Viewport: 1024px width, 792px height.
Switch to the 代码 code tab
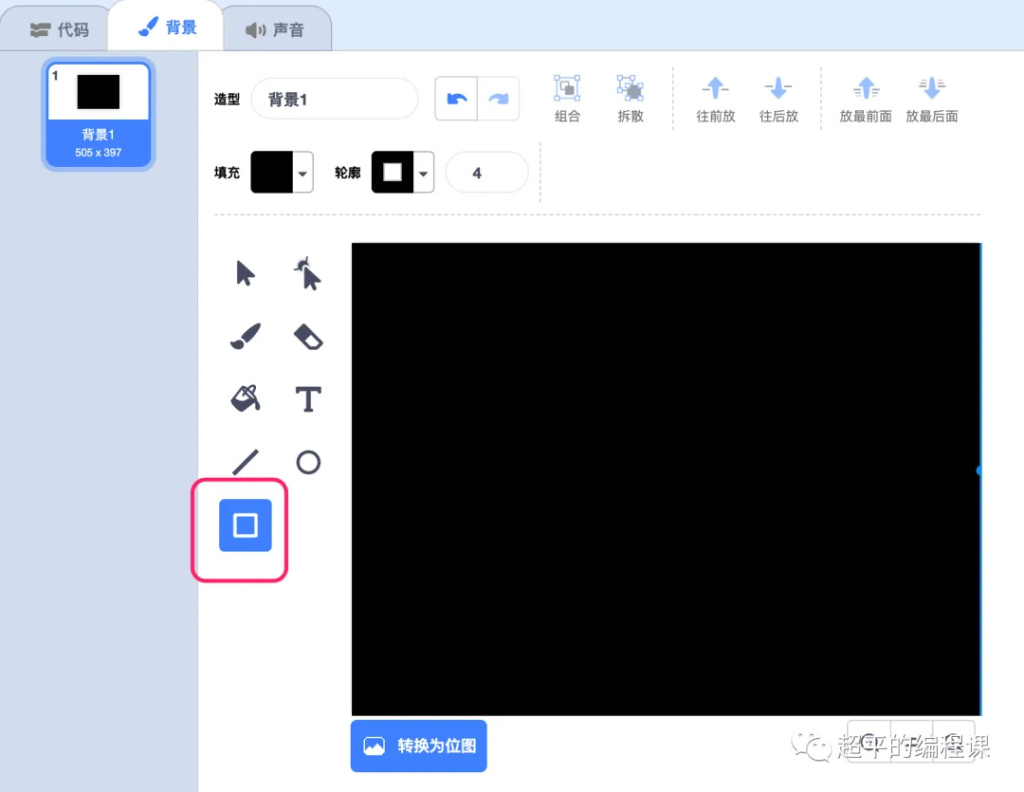59,29
